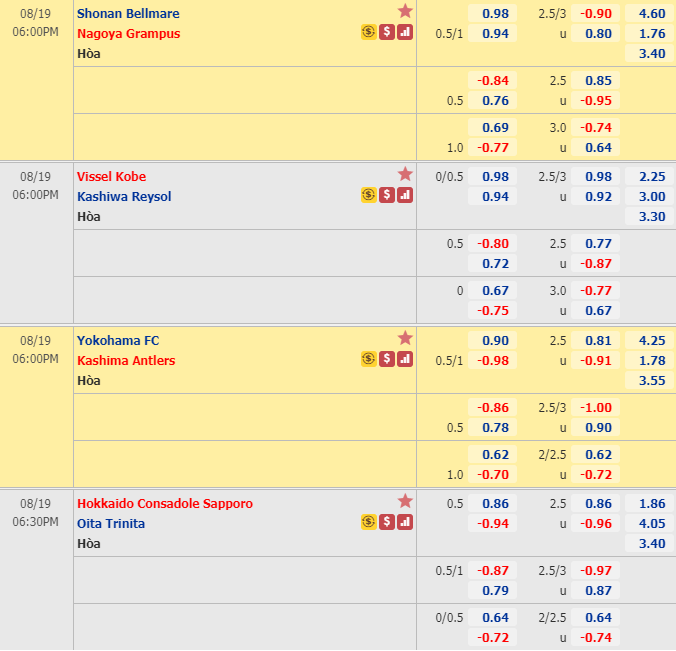This screenshot has height=651, width=676.
Task: Click the bar chart icon for Shonan Bellmare match
Action: [x=405, y=32]
